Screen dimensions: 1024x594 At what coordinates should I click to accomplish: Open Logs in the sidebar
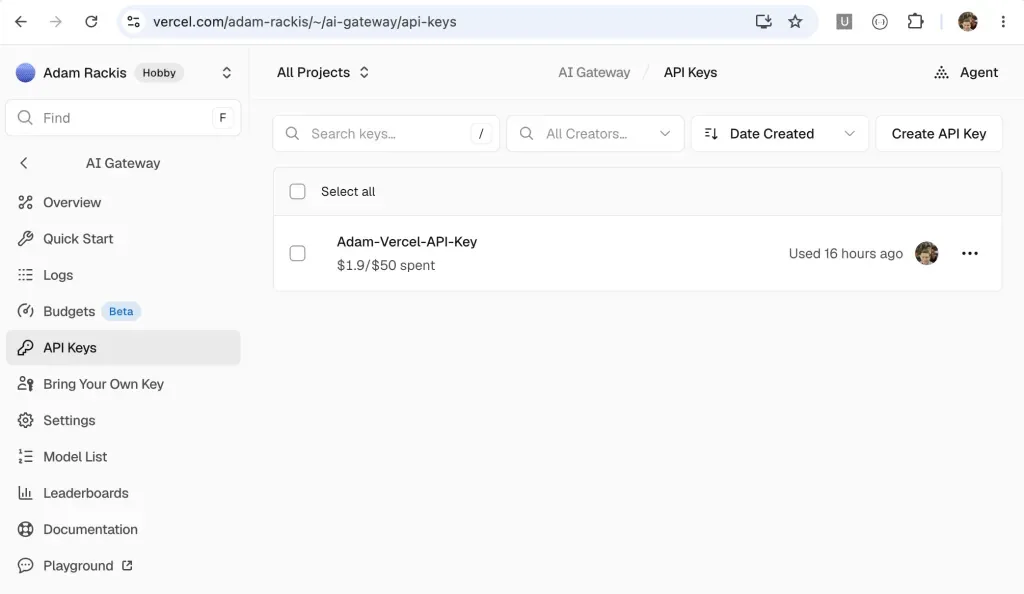[123, 275]
